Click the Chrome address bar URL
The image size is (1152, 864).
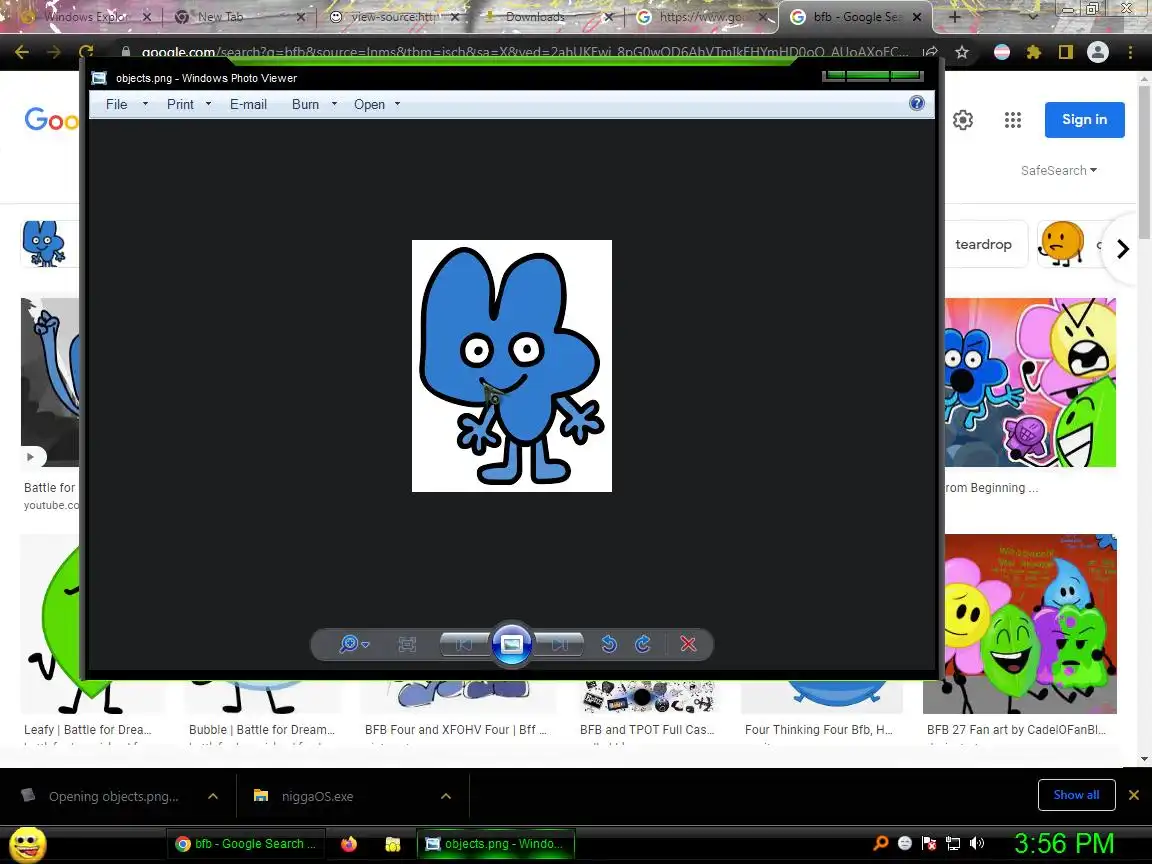(x=525, y=52)
